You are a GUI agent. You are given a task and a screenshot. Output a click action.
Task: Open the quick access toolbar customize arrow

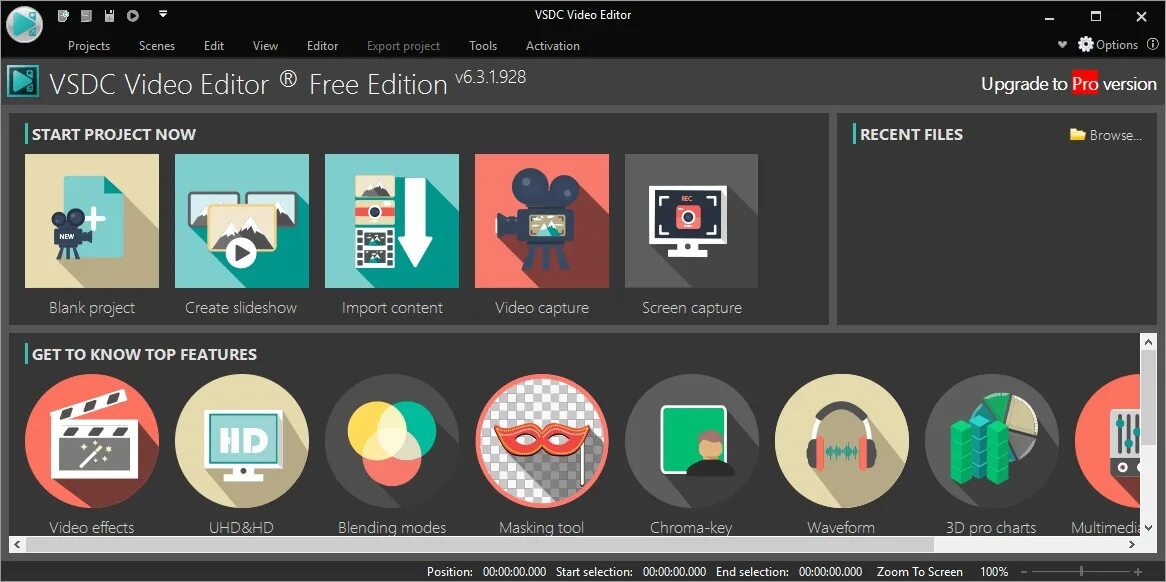(163, 13)
